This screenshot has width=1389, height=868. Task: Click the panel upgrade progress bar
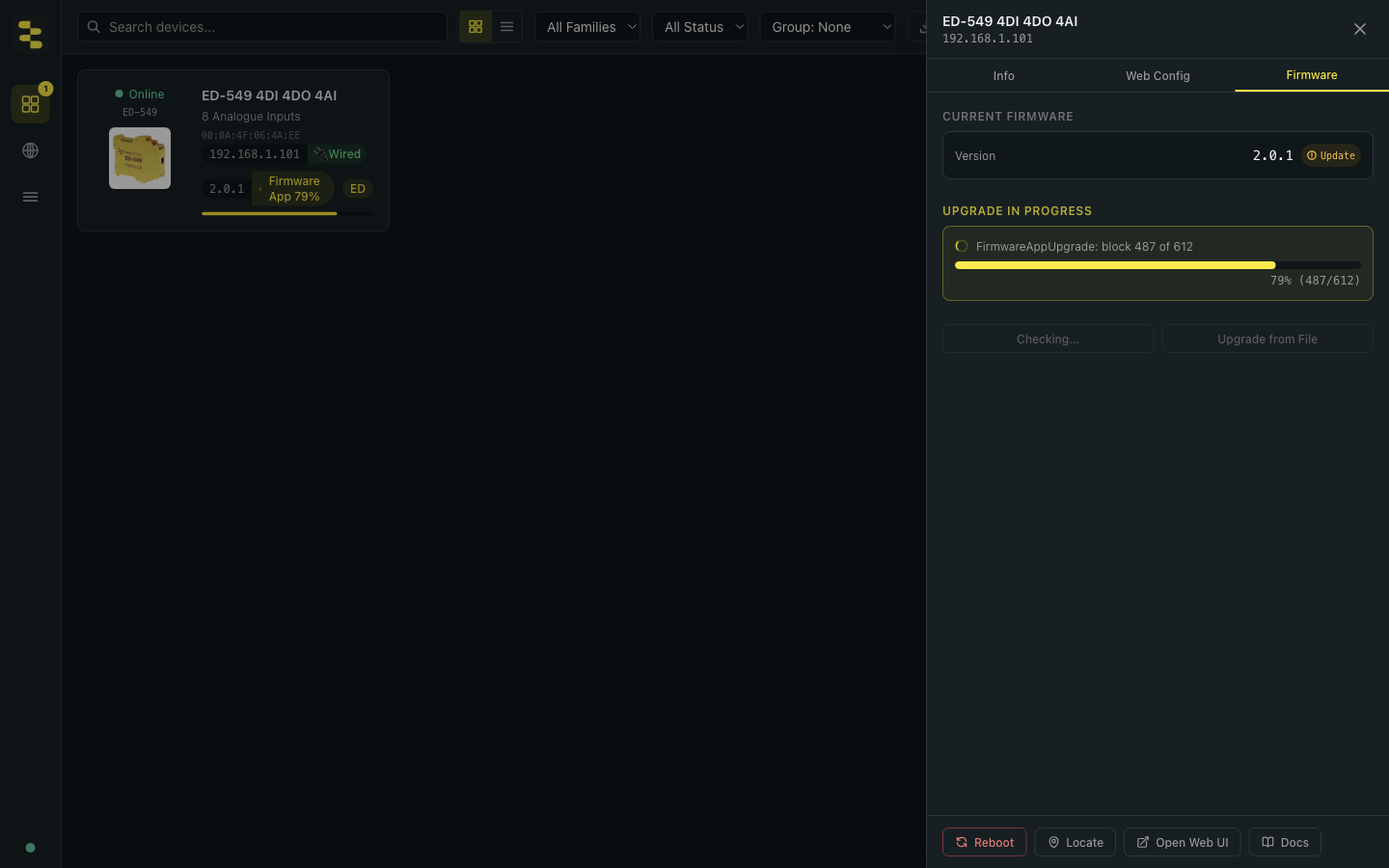coord(1157,264)
